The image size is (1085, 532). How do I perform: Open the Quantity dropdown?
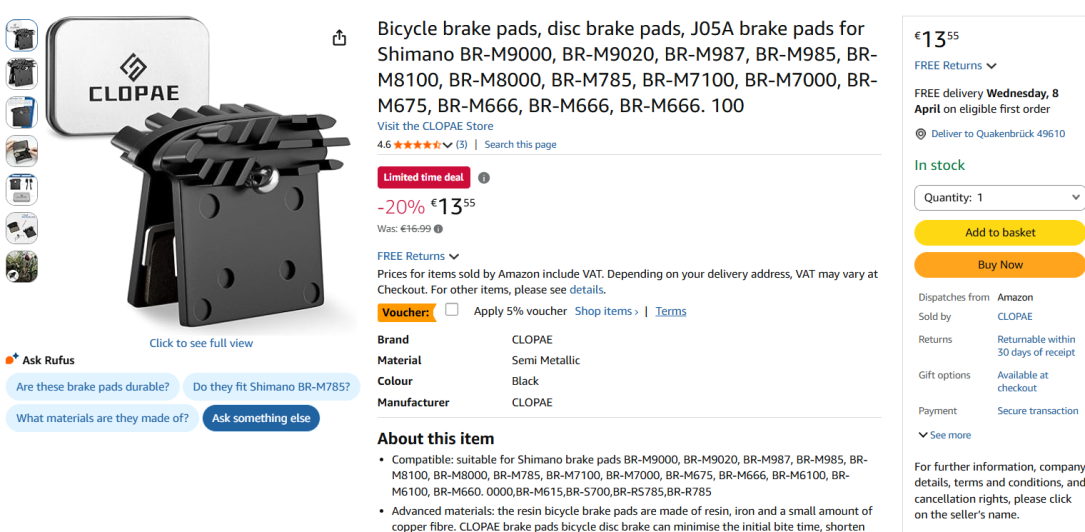[x=999, y=197]
